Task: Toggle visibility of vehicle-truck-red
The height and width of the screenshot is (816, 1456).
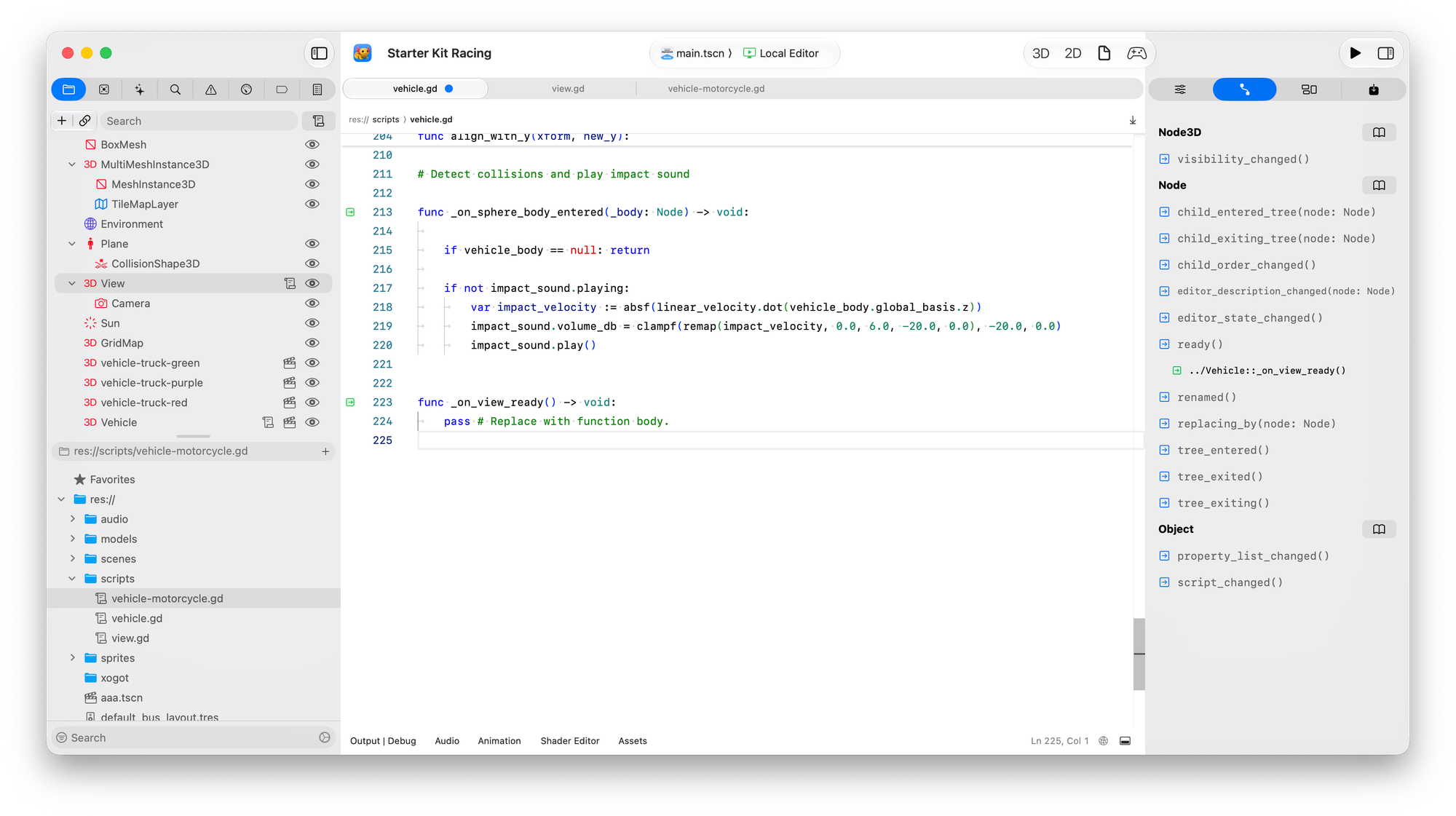Action: pyautogui.click(x=312, y=403)
